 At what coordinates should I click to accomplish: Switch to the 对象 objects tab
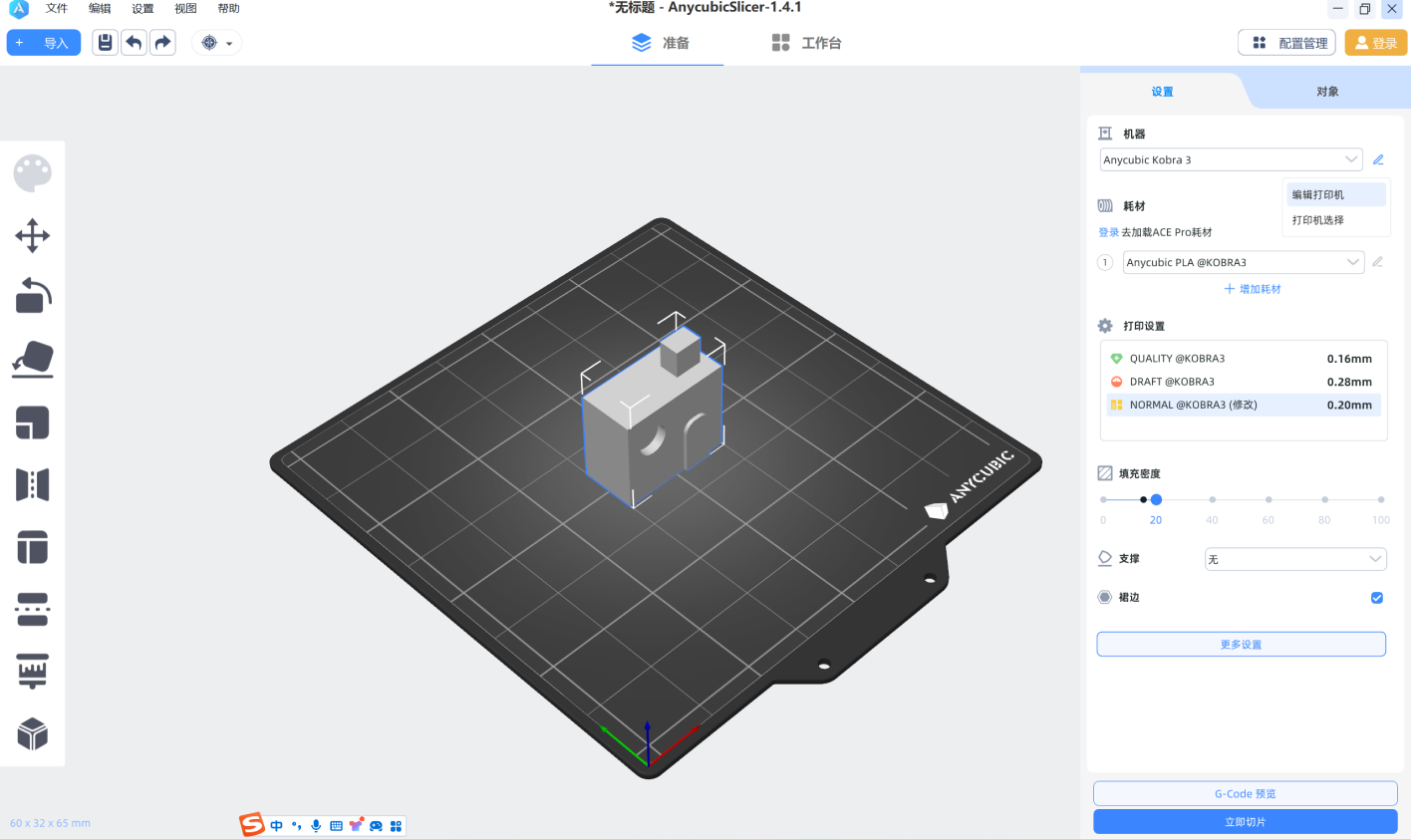(1327, 92)
